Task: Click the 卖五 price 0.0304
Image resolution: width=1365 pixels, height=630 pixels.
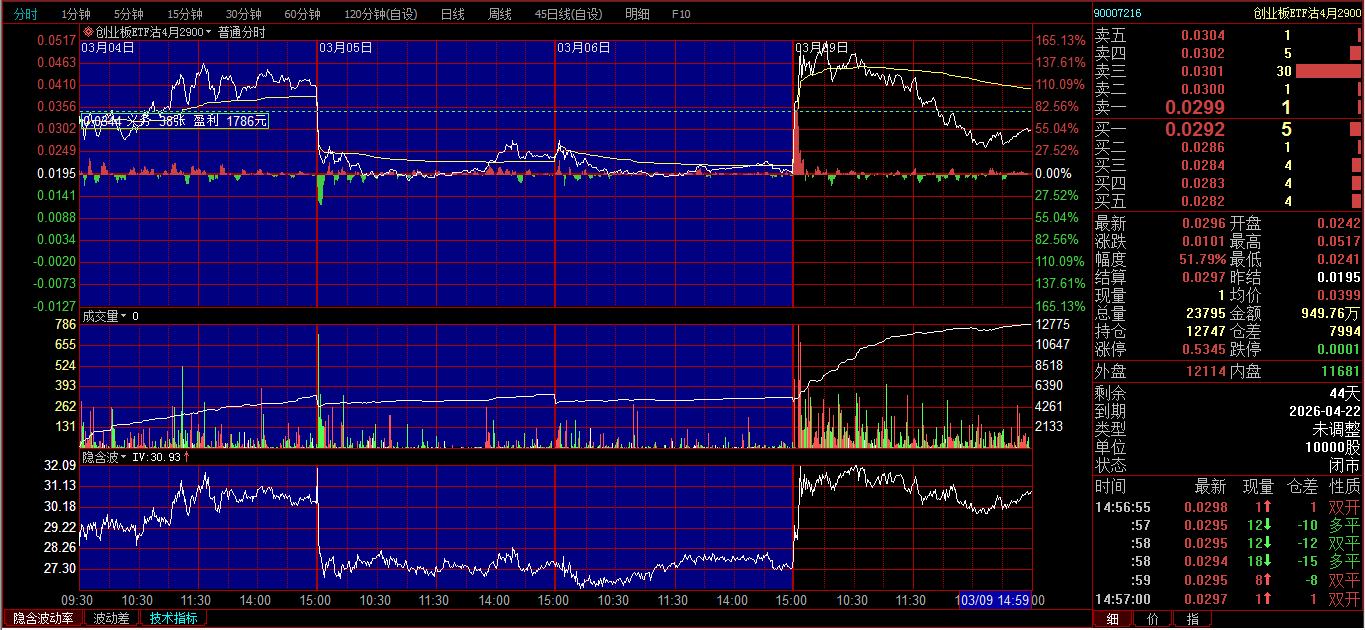Action: (x=1203, y=35)
